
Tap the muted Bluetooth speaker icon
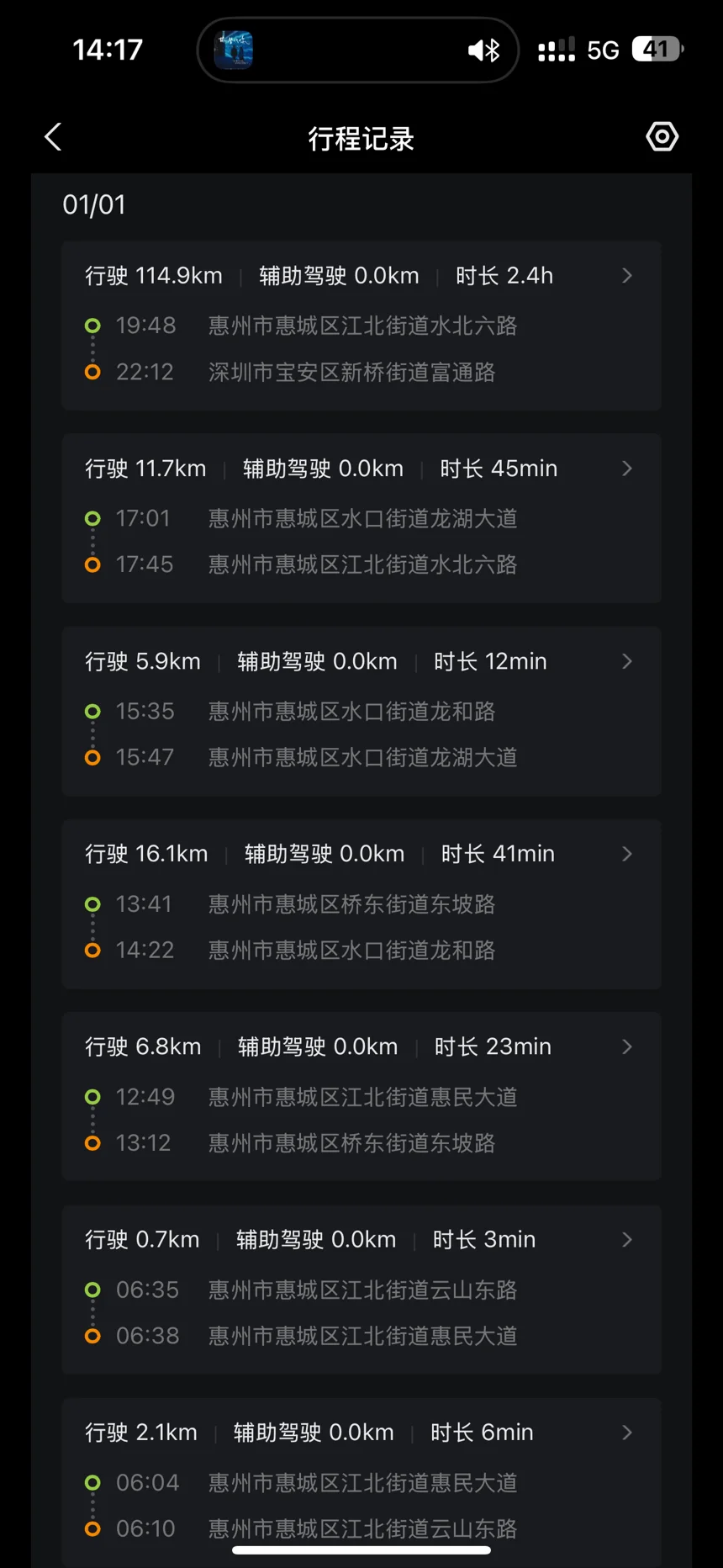(483, 50)
